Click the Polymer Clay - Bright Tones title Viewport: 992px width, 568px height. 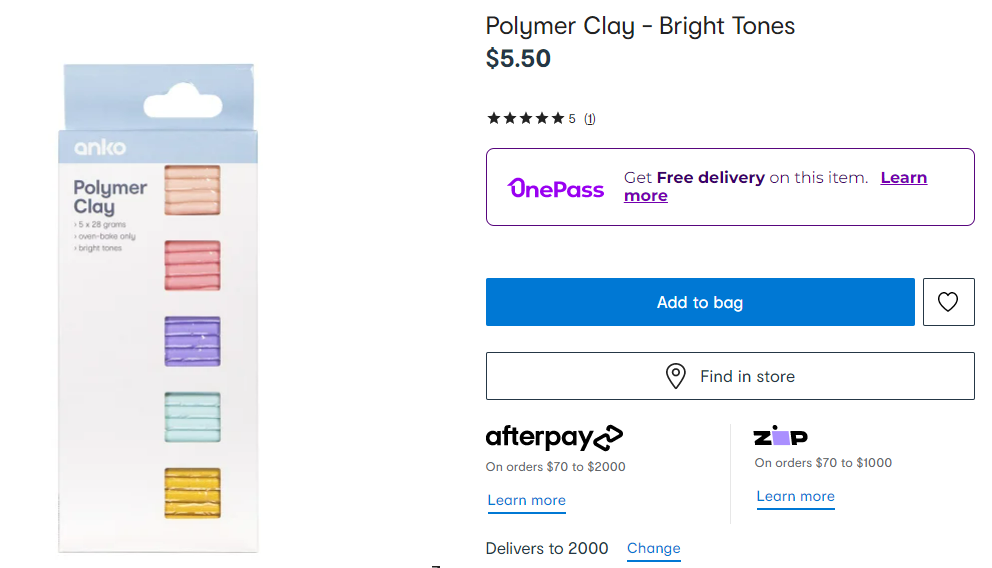tap(640, 26)
